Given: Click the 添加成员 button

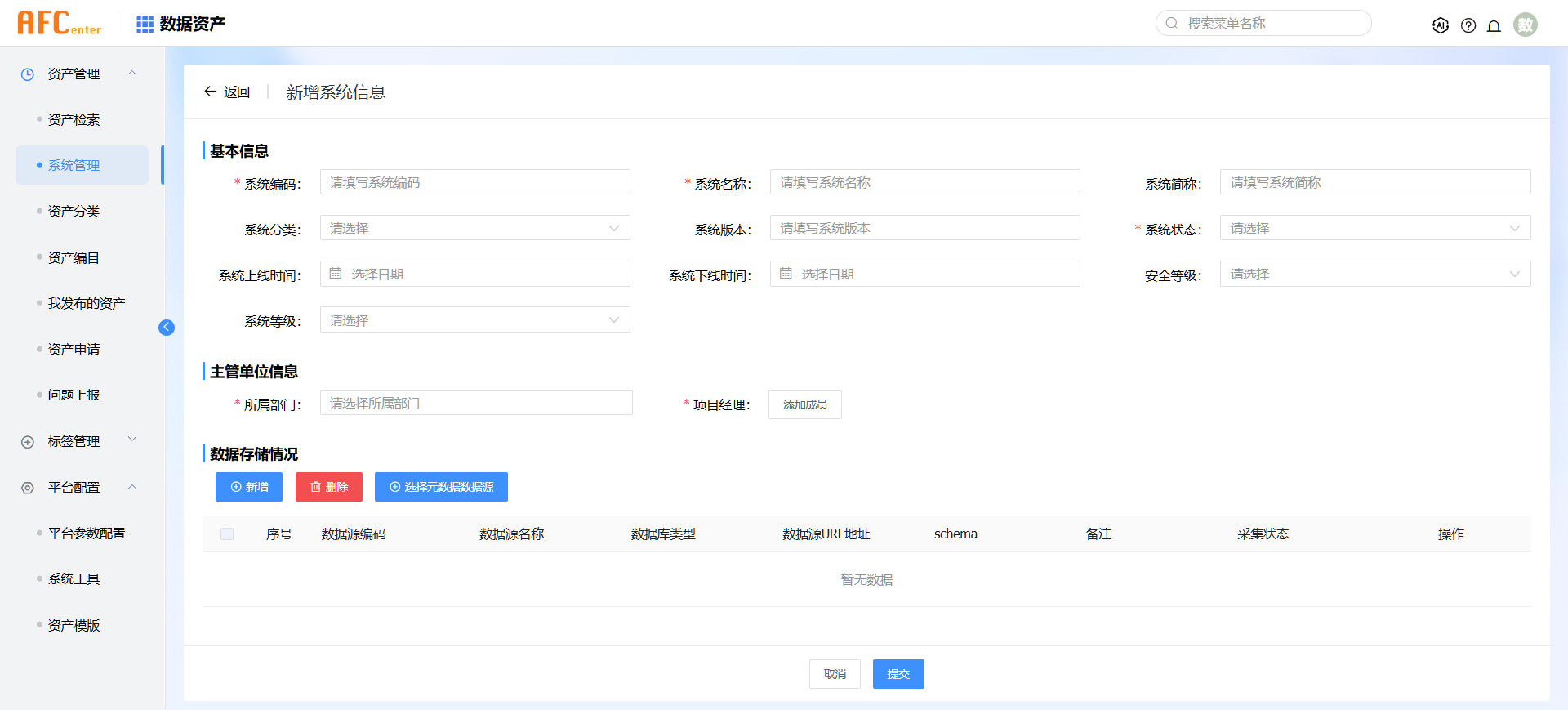Looking at the screenshot, I should pos(804,404).
